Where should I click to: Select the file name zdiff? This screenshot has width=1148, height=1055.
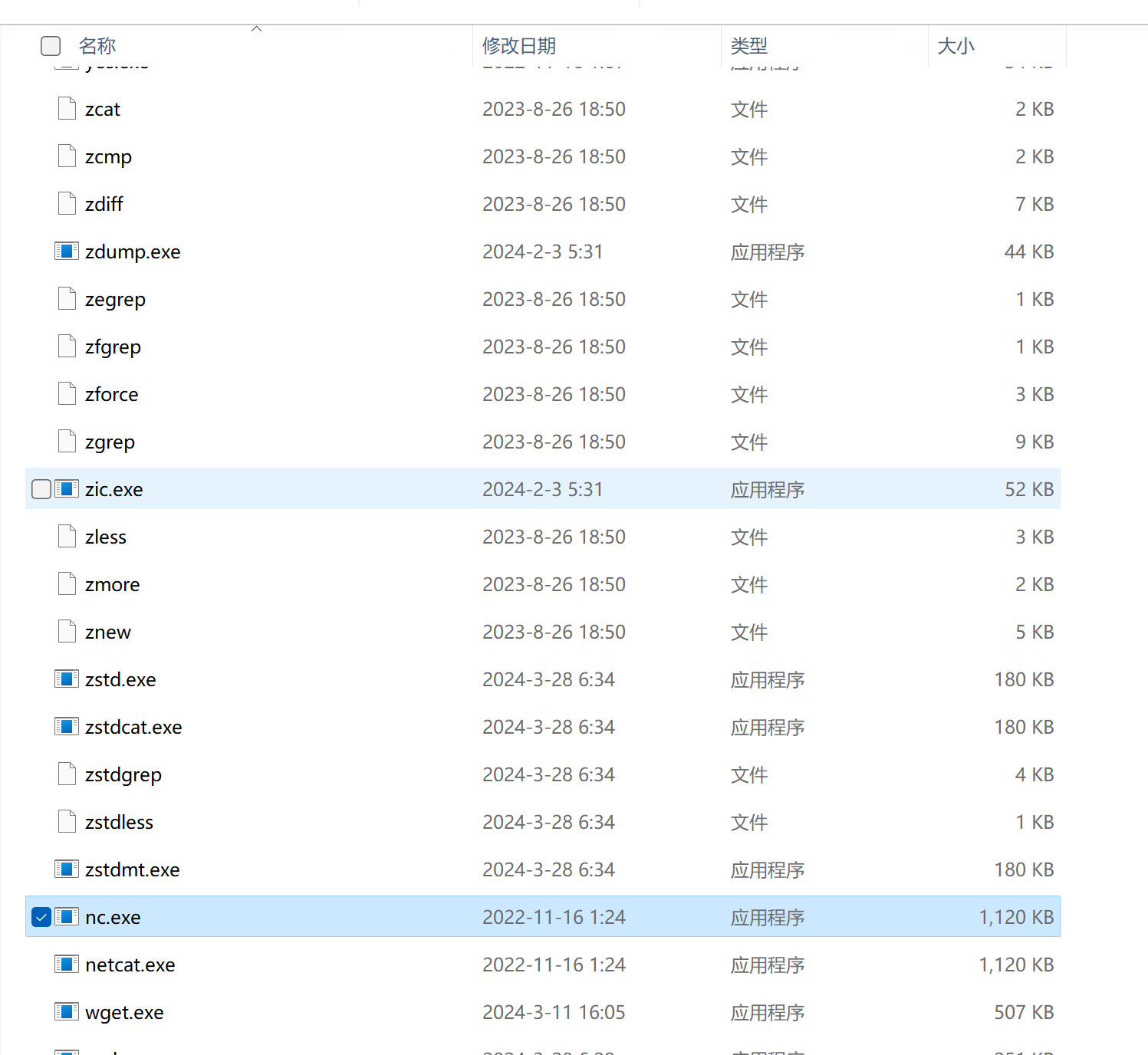[104, 204]
